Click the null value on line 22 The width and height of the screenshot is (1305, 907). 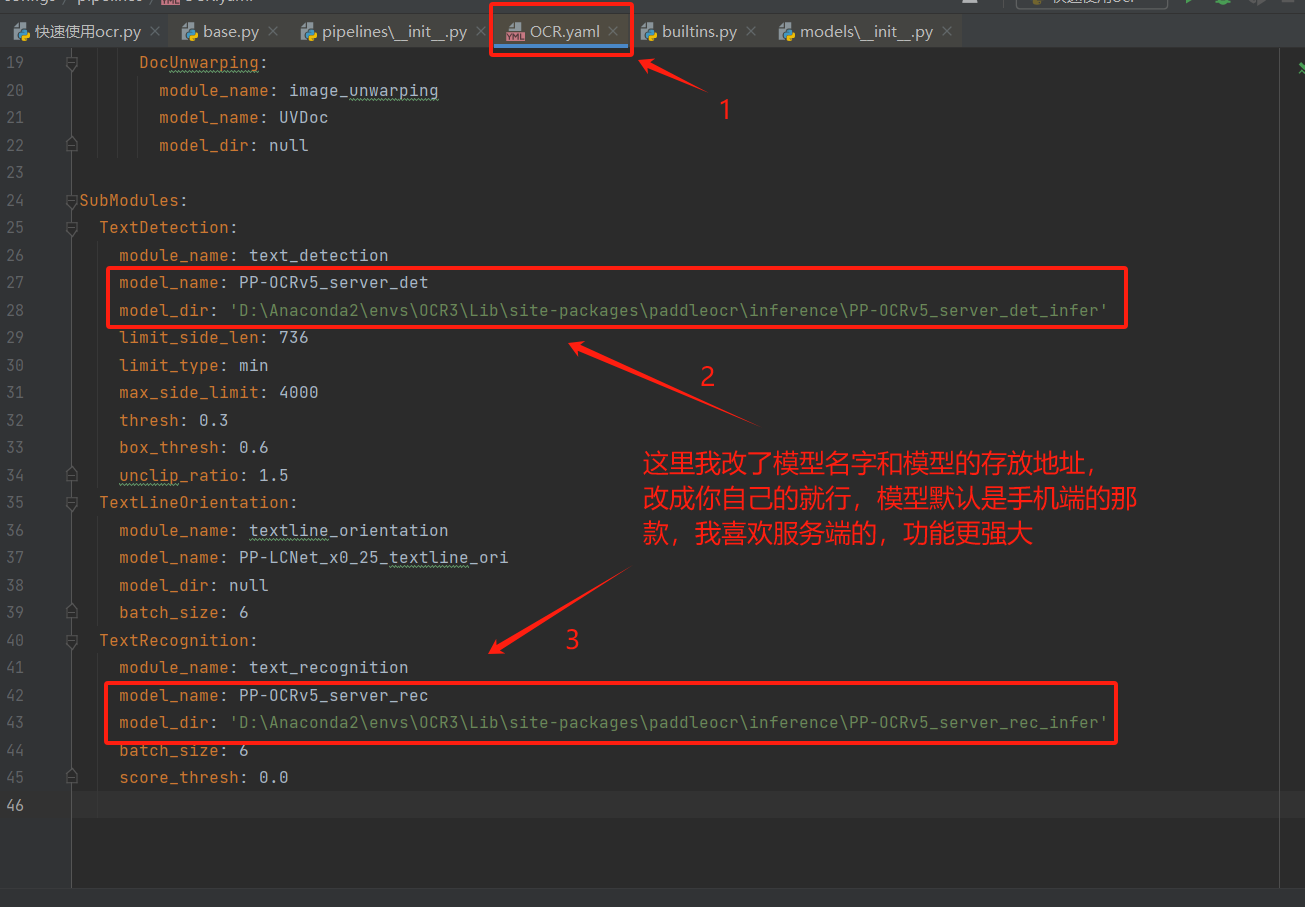coord(289,145)
